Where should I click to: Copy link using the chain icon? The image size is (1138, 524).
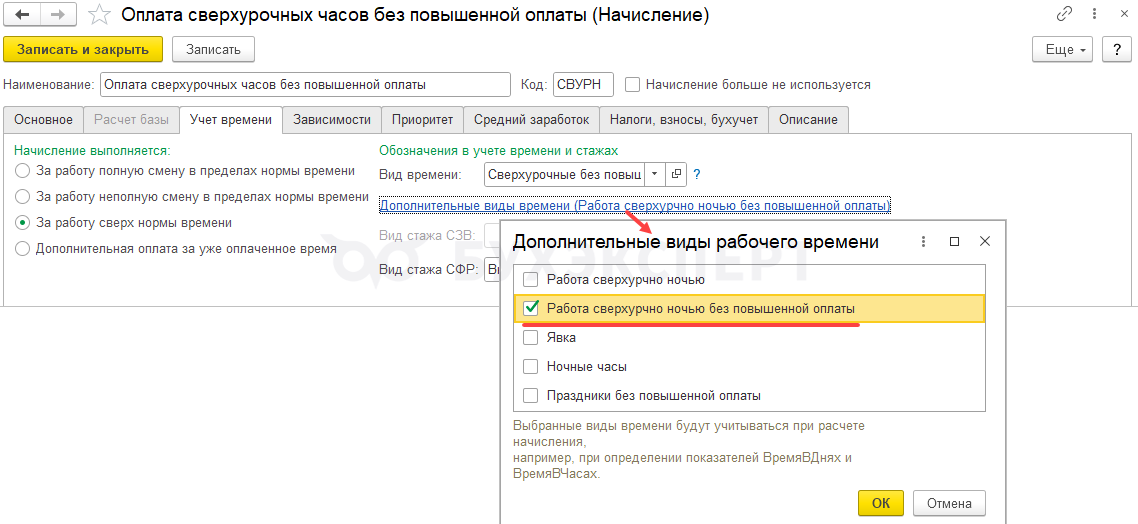(1064, 14)
